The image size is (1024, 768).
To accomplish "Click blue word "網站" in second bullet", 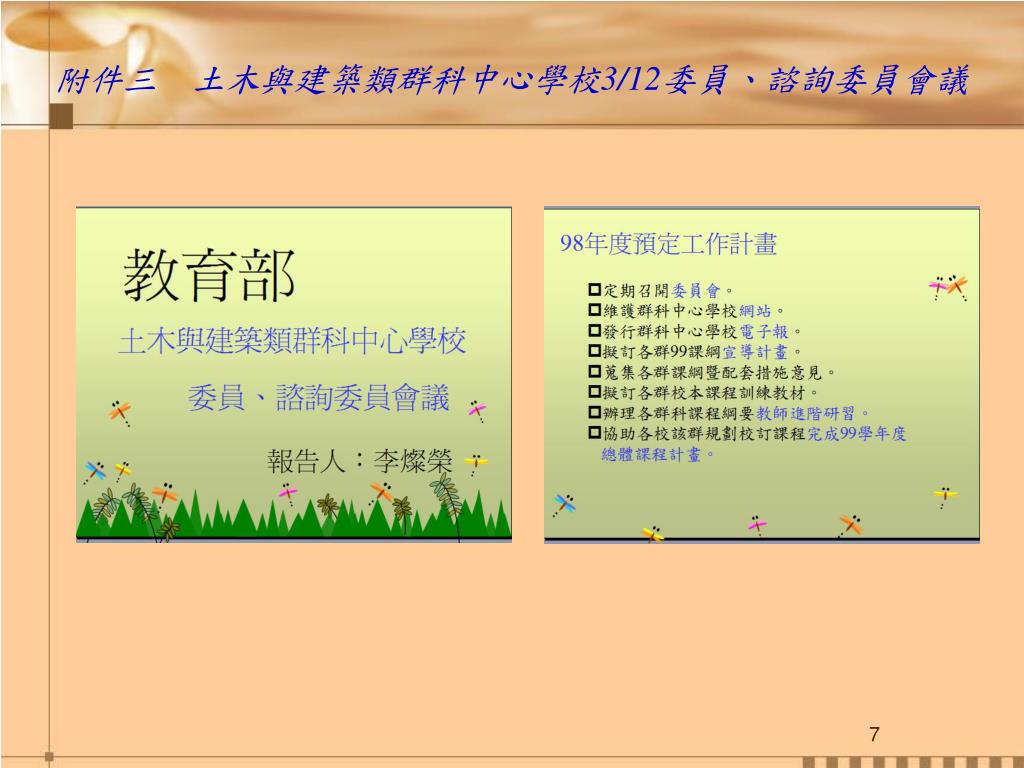I will tap(755, 311).
